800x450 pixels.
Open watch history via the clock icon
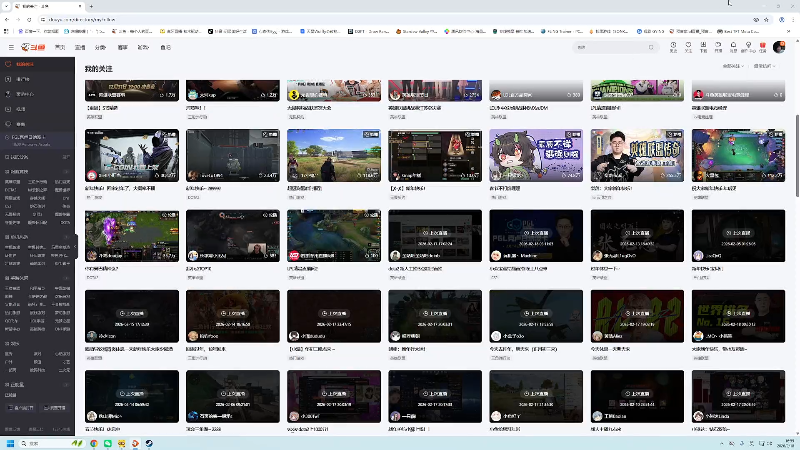click(673, 47)
